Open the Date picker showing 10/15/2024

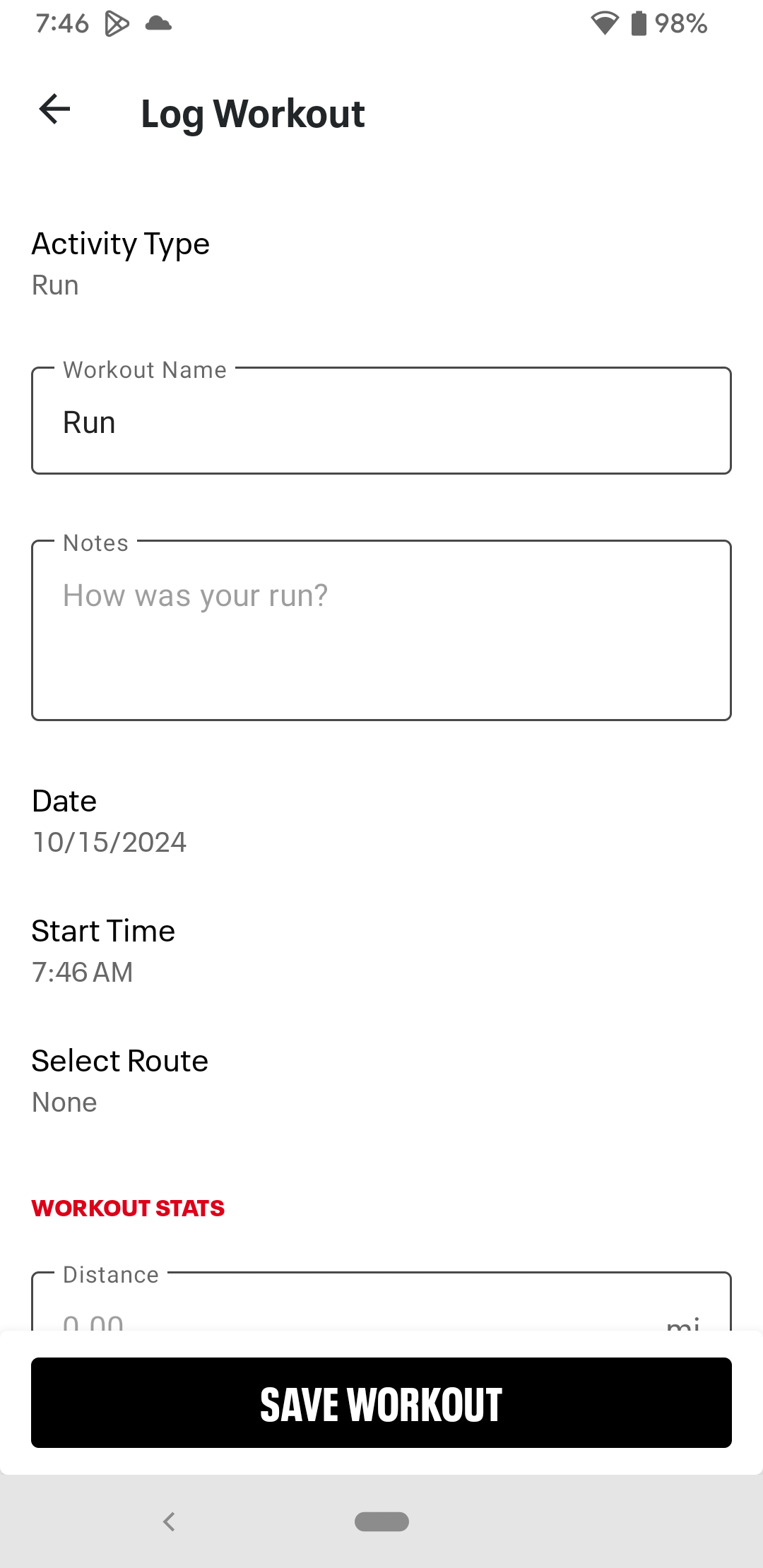coord(110,821)
